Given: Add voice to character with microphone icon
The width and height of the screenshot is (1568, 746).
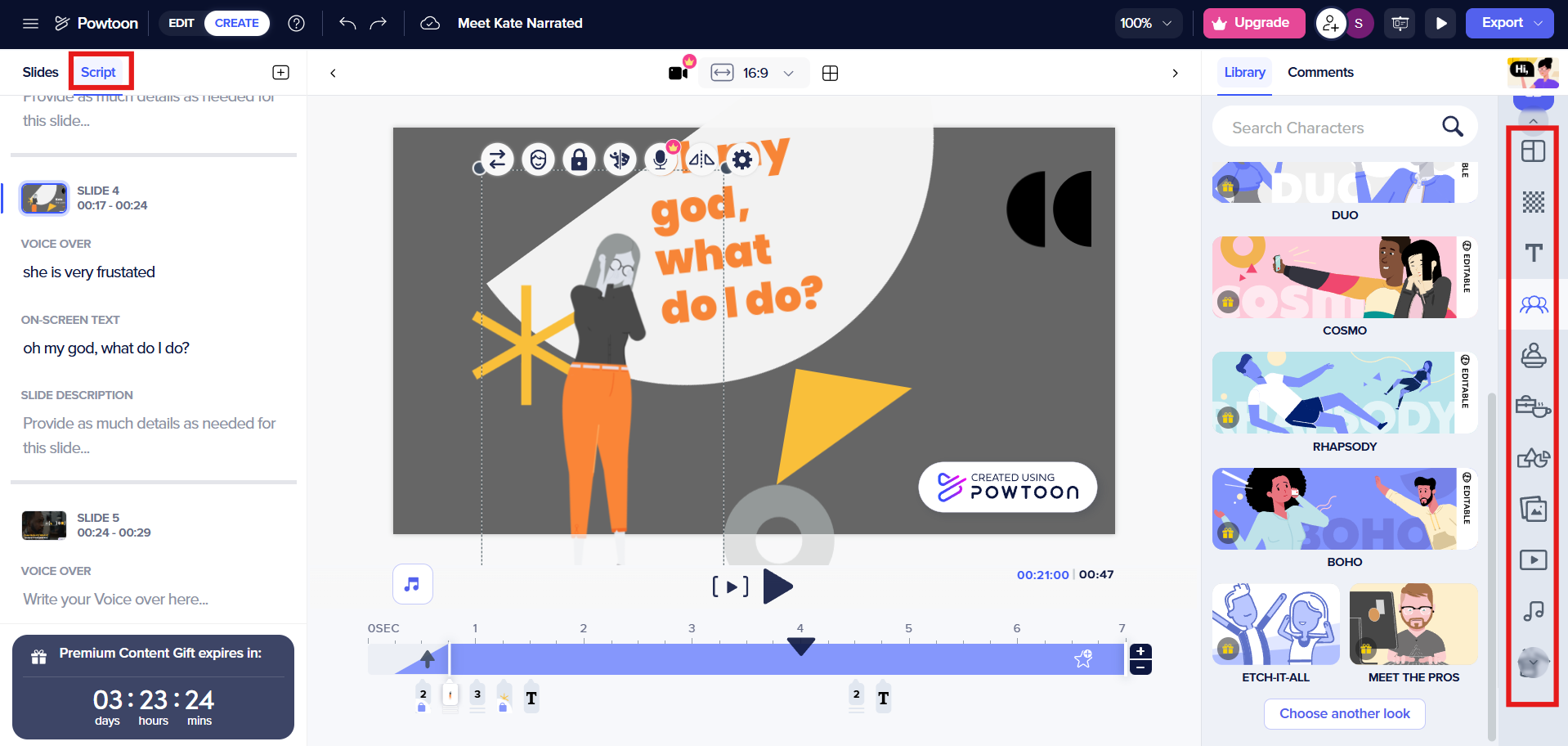Looking at the screenshot, I should (x=661, y=160).
